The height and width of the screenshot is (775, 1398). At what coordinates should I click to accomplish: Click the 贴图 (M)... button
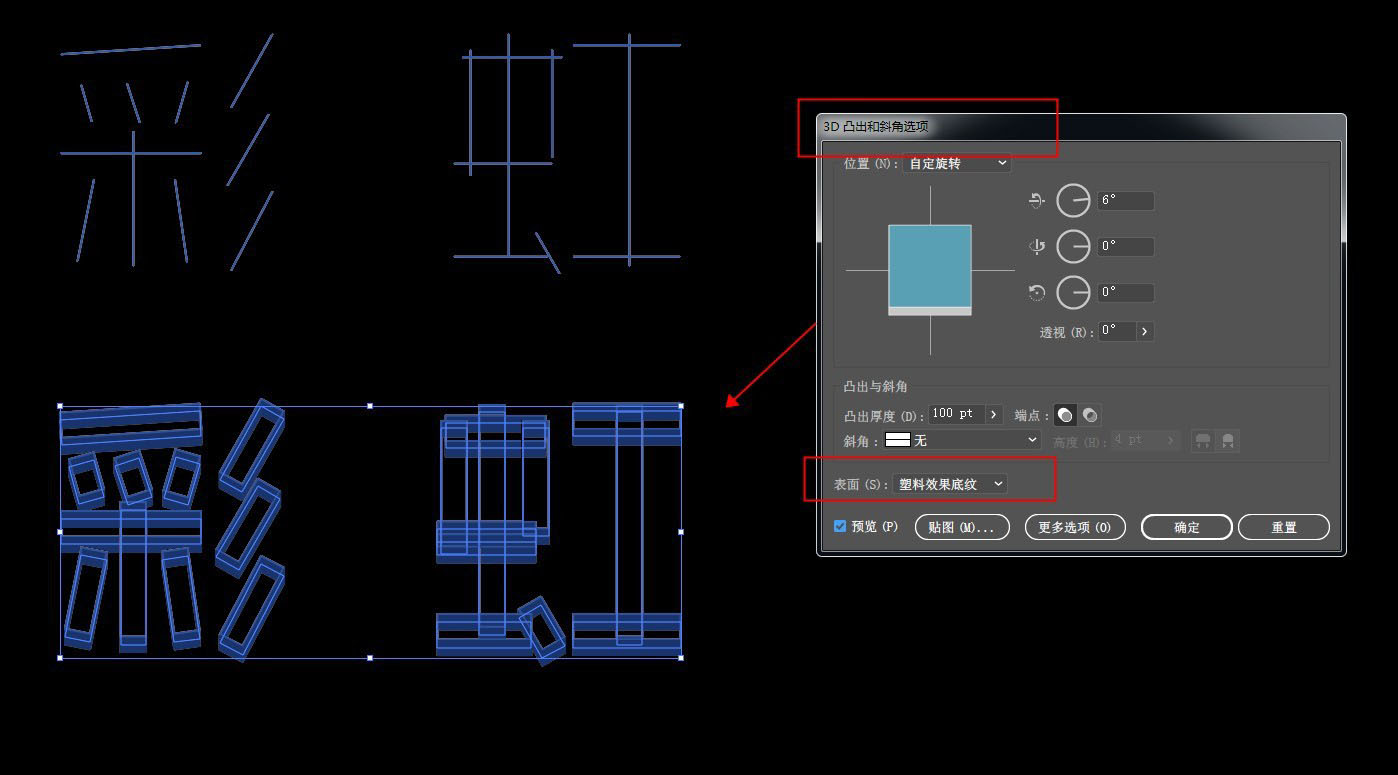tap(962, 527)
